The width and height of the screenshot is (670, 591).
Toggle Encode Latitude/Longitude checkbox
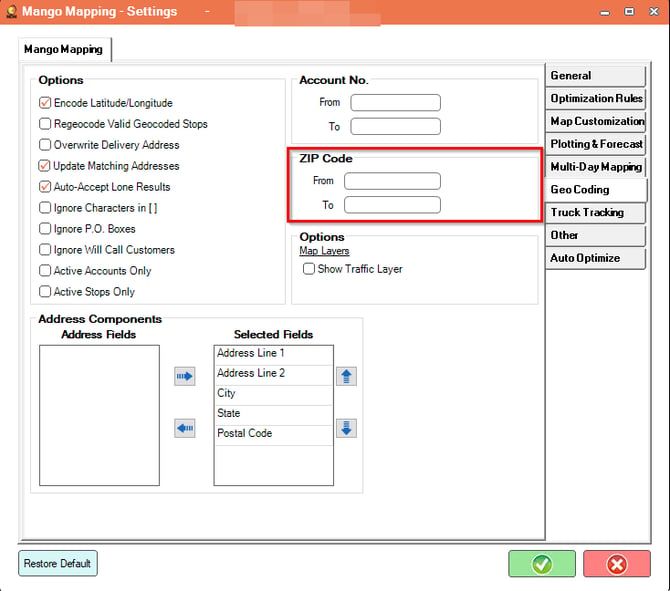(44, 103)
